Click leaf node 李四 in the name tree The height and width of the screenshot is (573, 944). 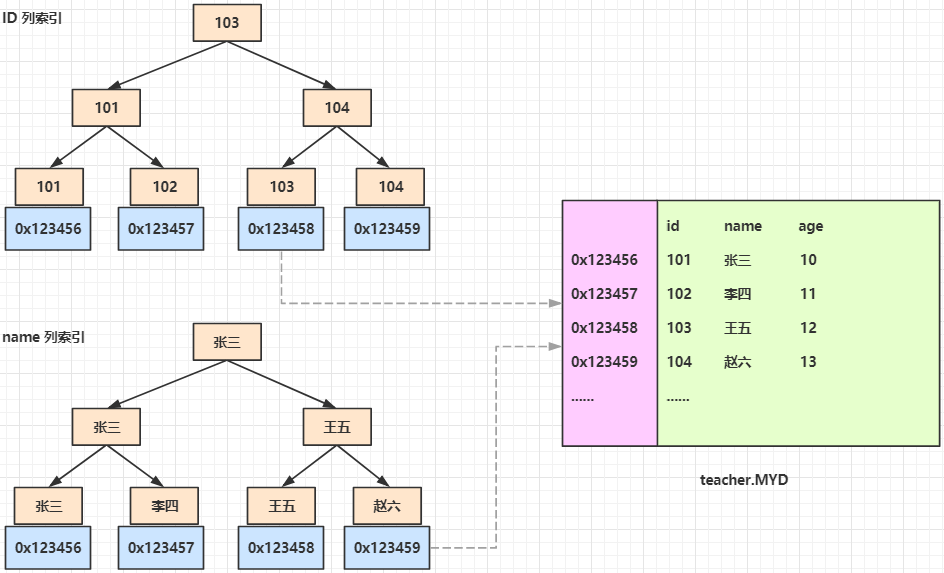click(x=164, y=506)
